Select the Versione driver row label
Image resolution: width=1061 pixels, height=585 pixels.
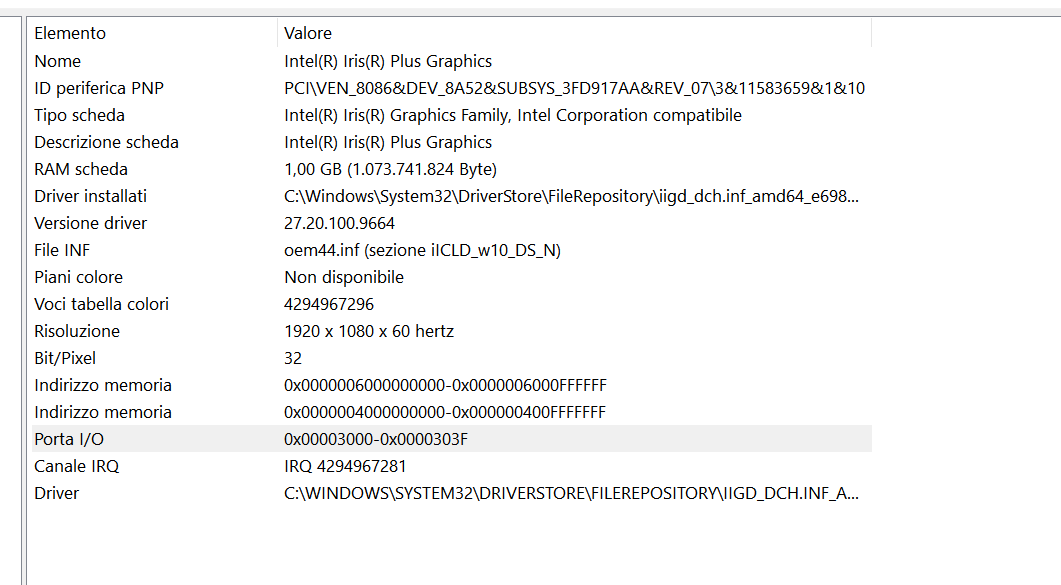[91, 223]
